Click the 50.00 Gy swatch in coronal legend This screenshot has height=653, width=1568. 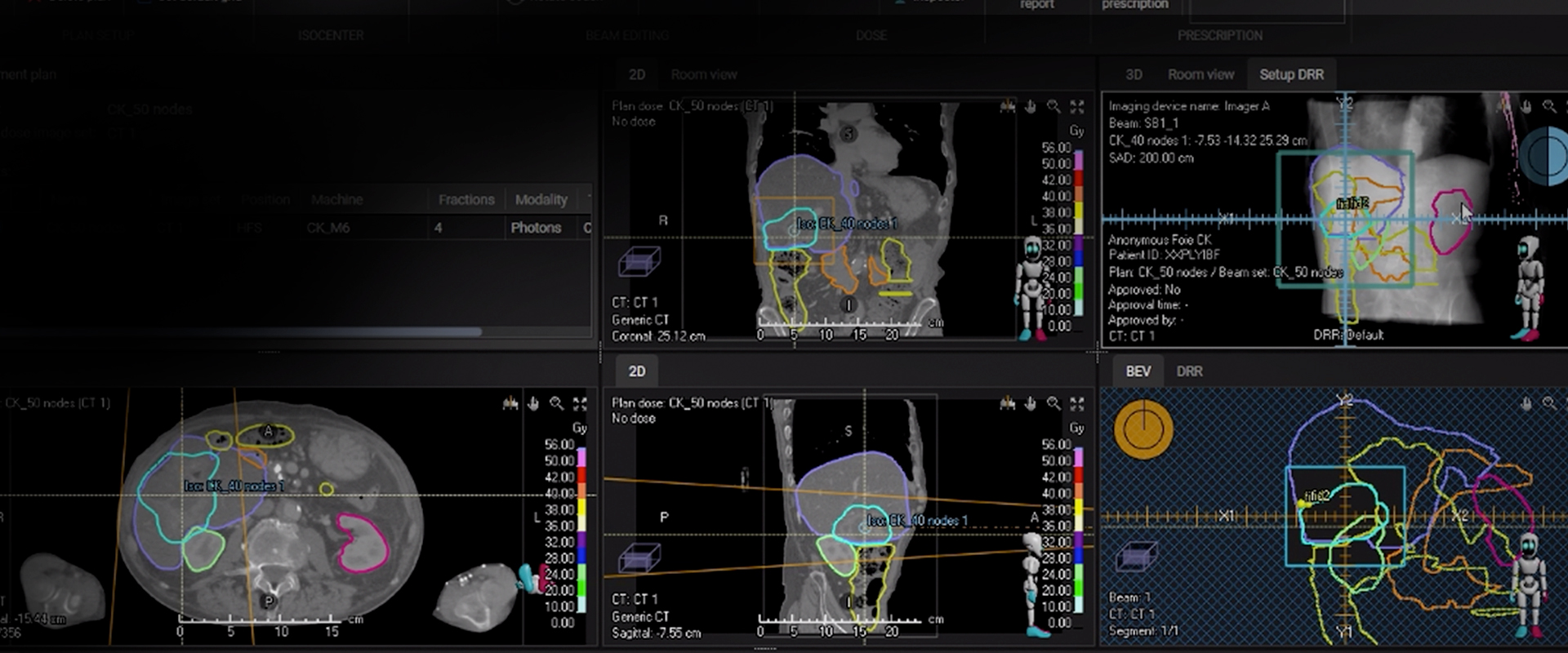pyautogui.click(x=1078, y=163)
